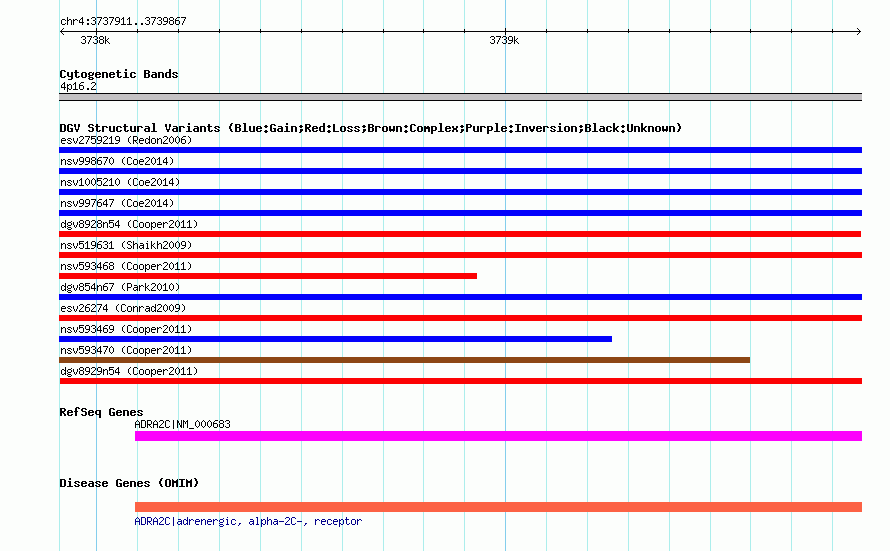This screenshot has width=890, height=551.
Task: Select the blue esv2759219 gain bar
Action: [x=460, y=150]
